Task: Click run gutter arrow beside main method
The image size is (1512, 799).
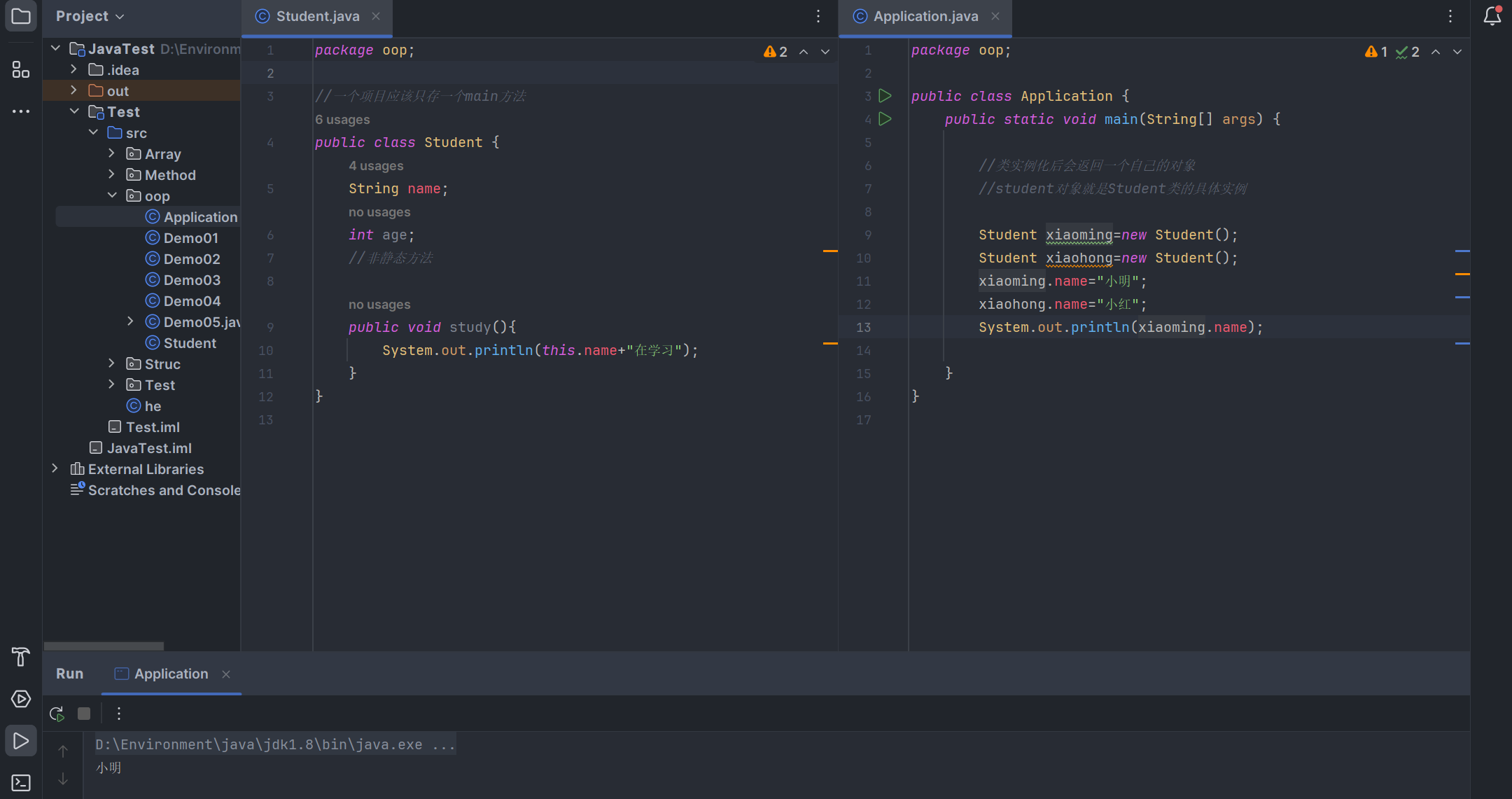Action: click(885, 119)
